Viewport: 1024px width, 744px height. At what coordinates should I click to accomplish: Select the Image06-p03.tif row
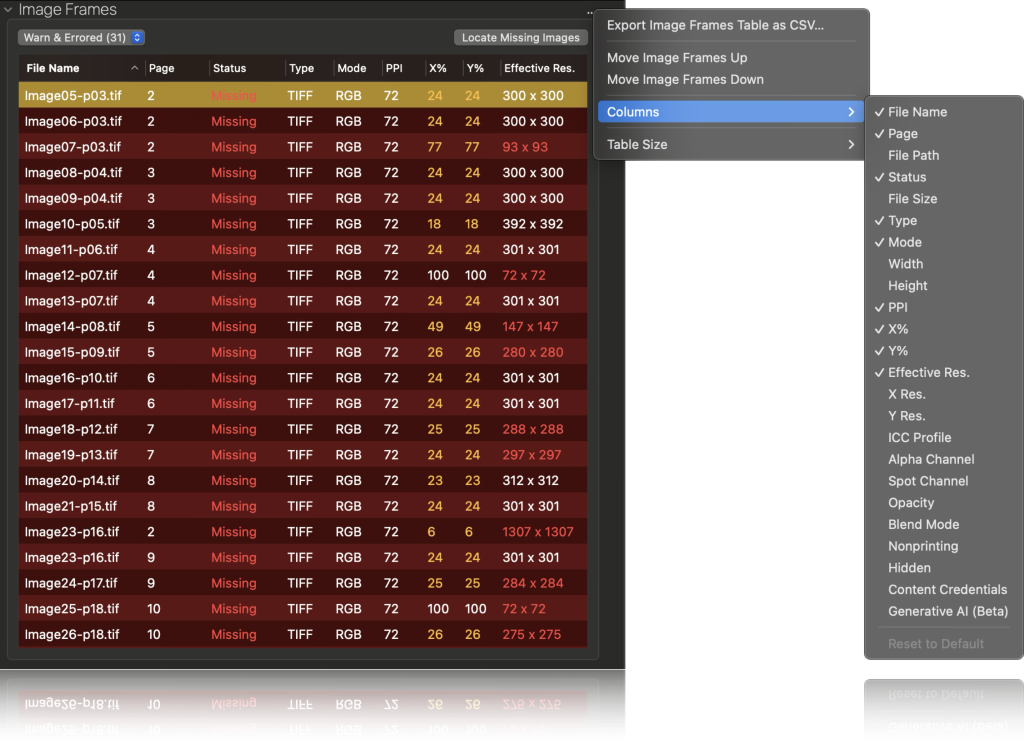pyautogui.click(x=302, y=121)
